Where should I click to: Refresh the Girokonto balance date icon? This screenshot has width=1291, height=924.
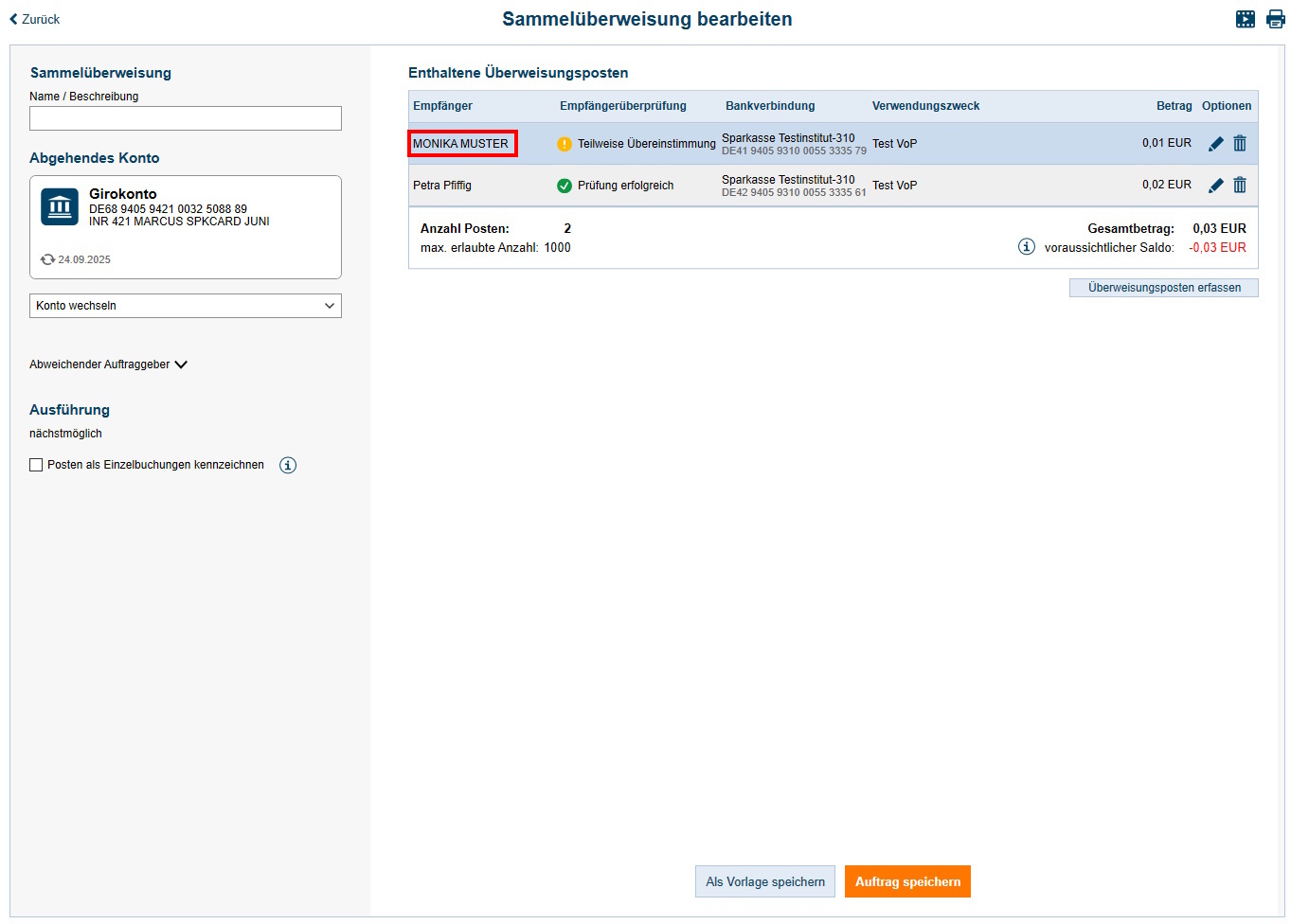click(47, 259)
